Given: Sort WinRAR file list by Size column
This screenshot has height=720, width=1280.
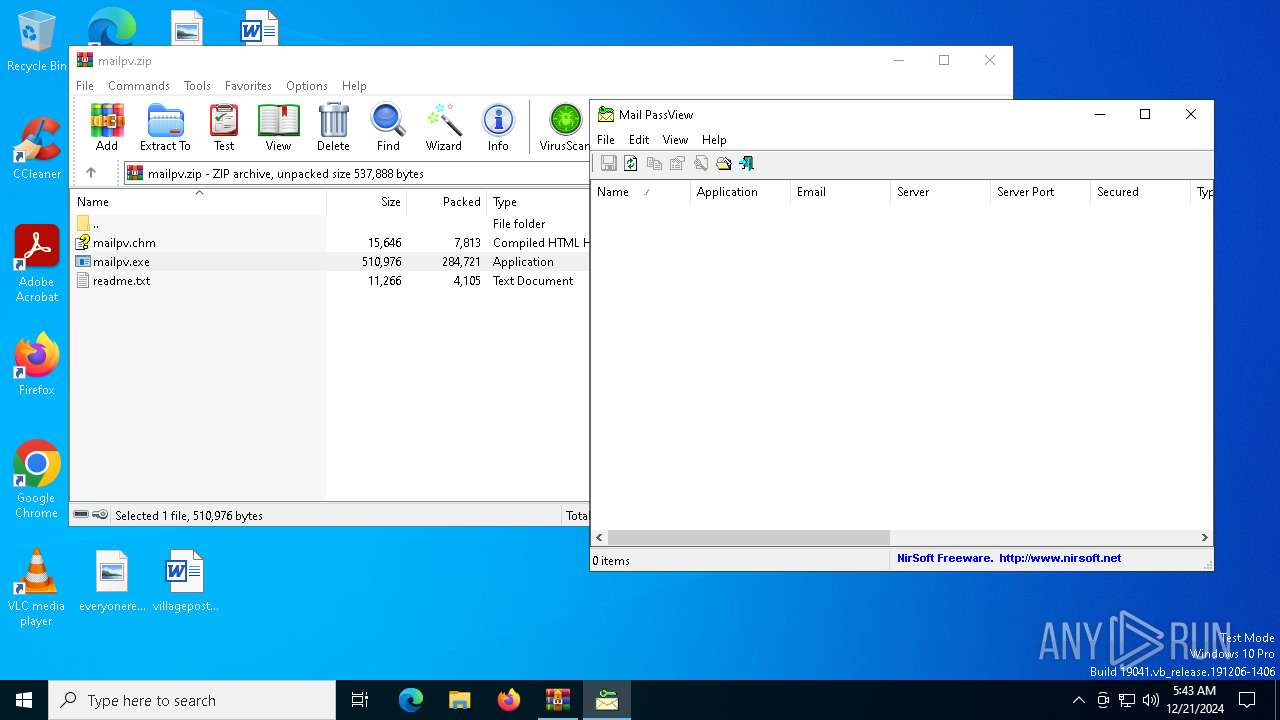Looking at the screenshot, I should coord(366,202).
